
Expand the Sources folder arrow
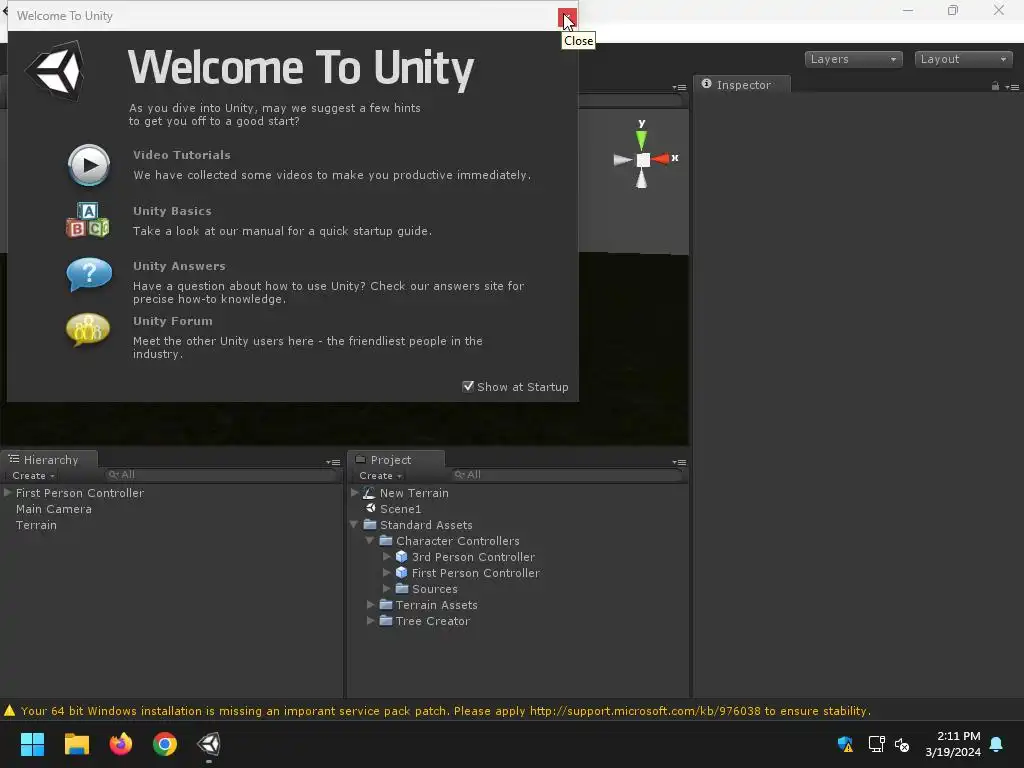(x=386, y=588)
